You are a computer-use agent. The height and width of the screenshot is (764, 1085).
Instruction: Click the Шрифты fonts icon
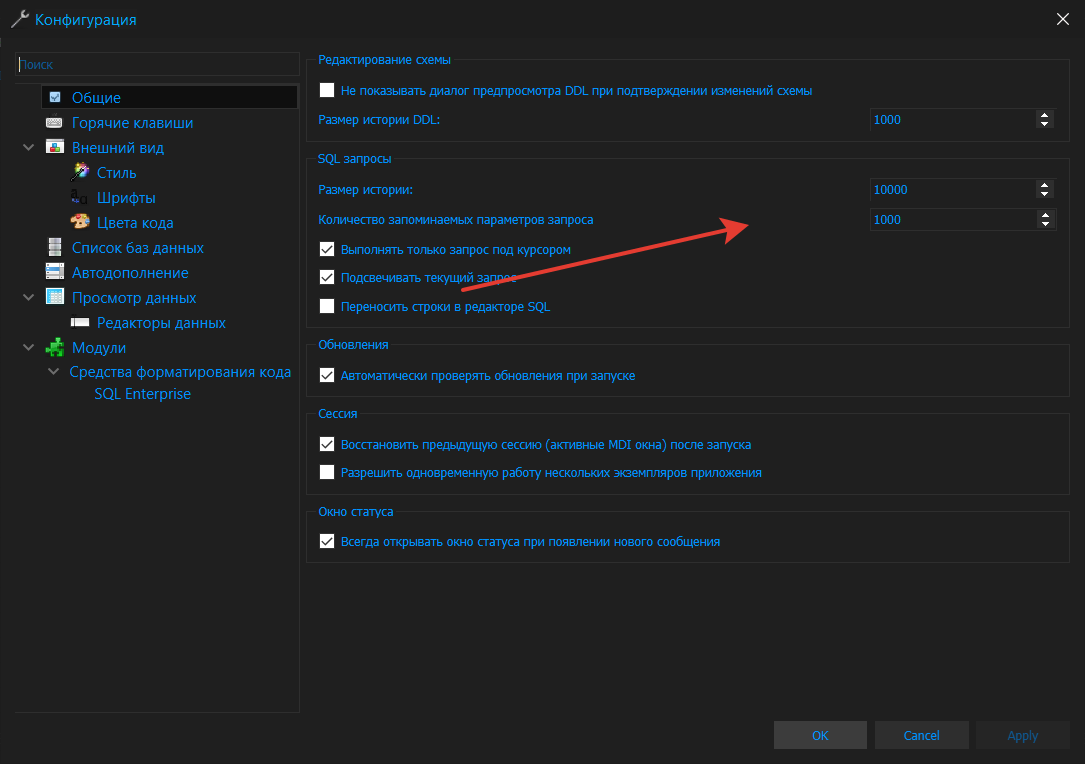pyautogui.click(x=80, y=198)
